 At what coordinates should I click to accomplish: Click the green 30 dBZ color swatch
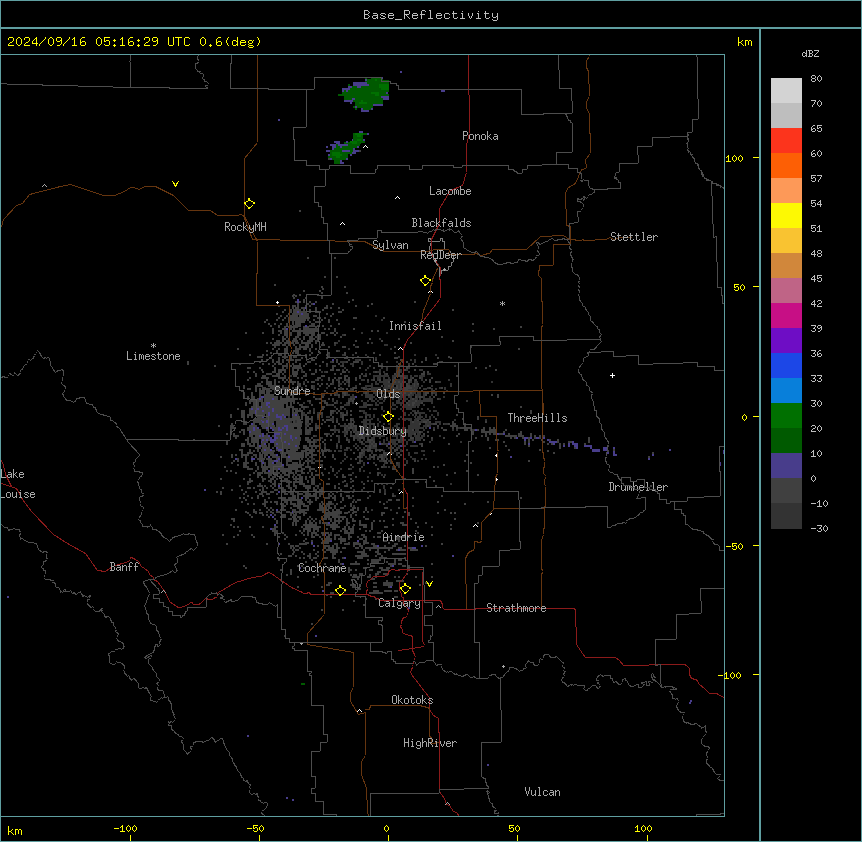(786, 416)
